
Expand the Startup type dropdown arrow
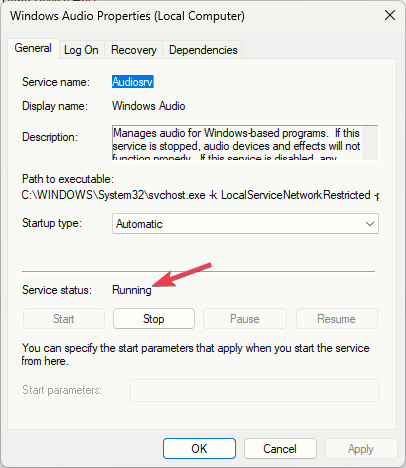[370, 224]
